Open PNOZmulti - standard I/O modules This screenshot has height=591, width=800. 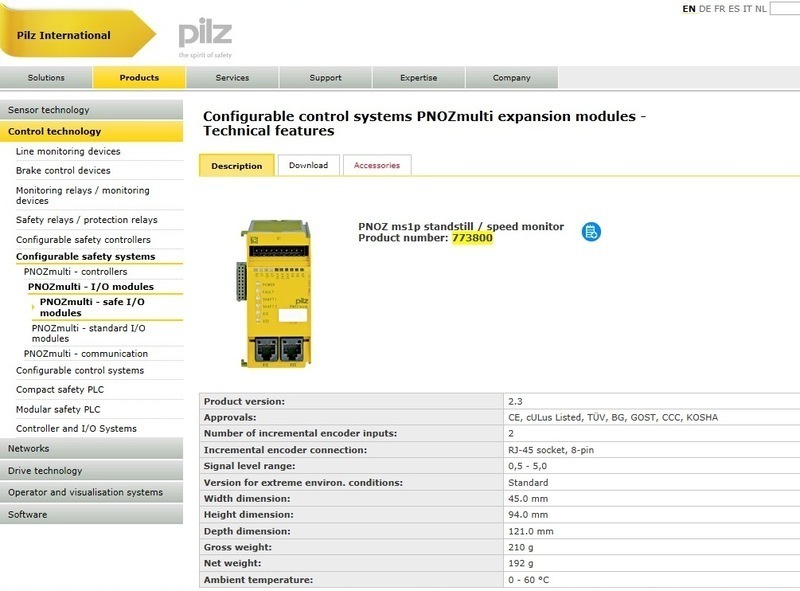coord(88,333)
